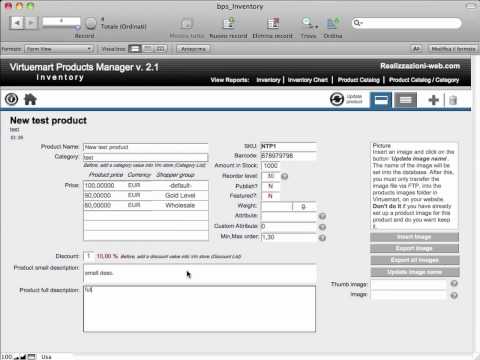Image resolution: width=480 pixels, height=360 pixels.
Task: Open the info icon beside home
Action: [x=12, y=99]
